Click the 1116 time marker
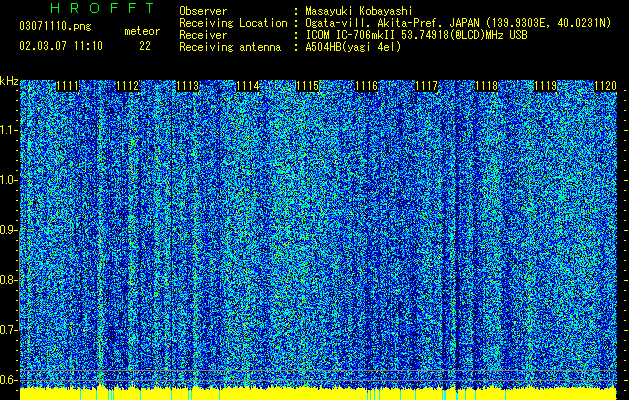Screen dimensions: 629x400 [x=367, y=86]
